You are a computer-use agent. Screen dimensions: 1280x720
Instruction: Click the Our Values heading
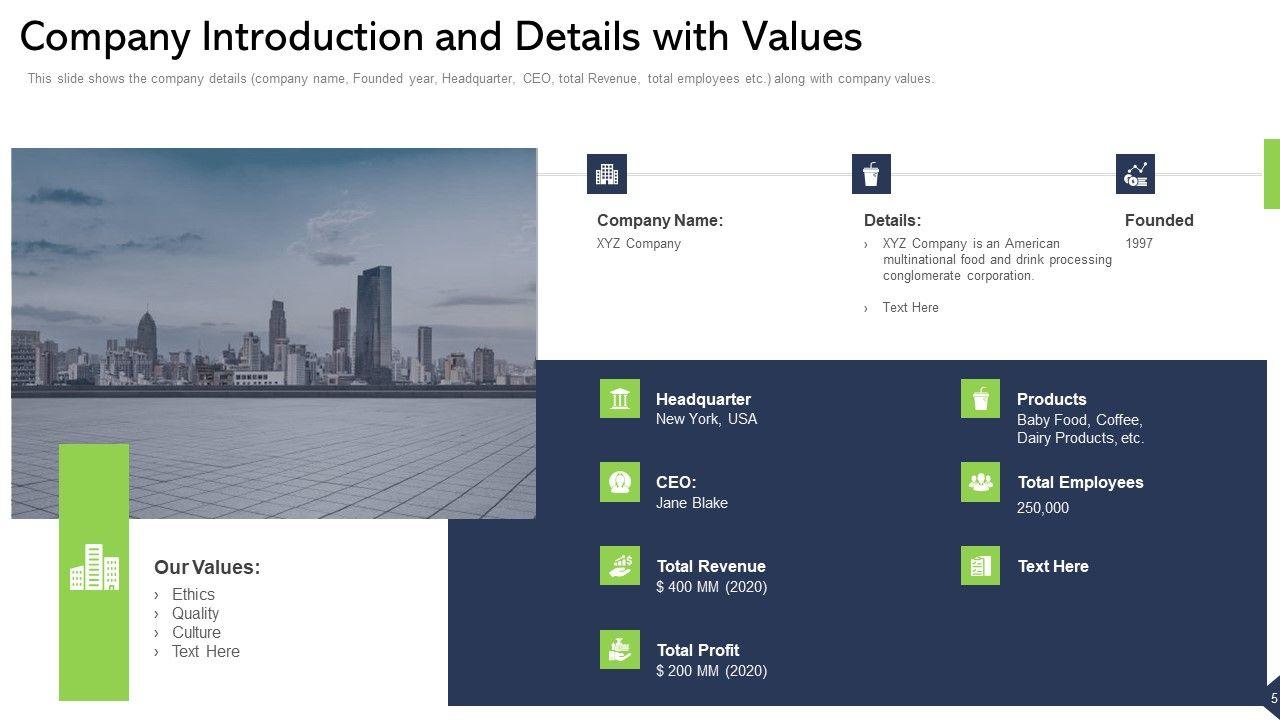pyautogui.click(x=207, y=567)
